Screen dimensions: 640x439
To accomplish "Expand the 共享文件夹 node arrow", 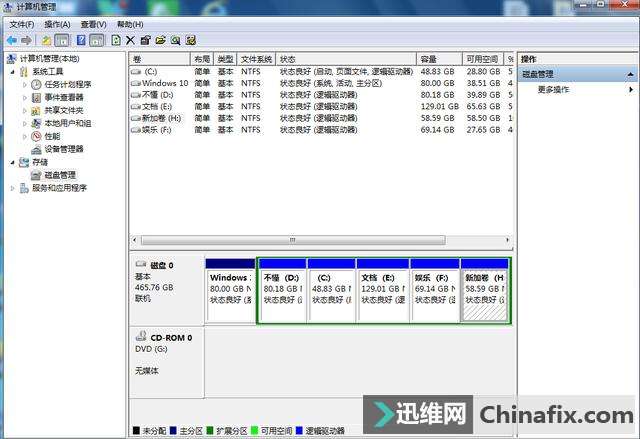I will [x=24, y=111].
